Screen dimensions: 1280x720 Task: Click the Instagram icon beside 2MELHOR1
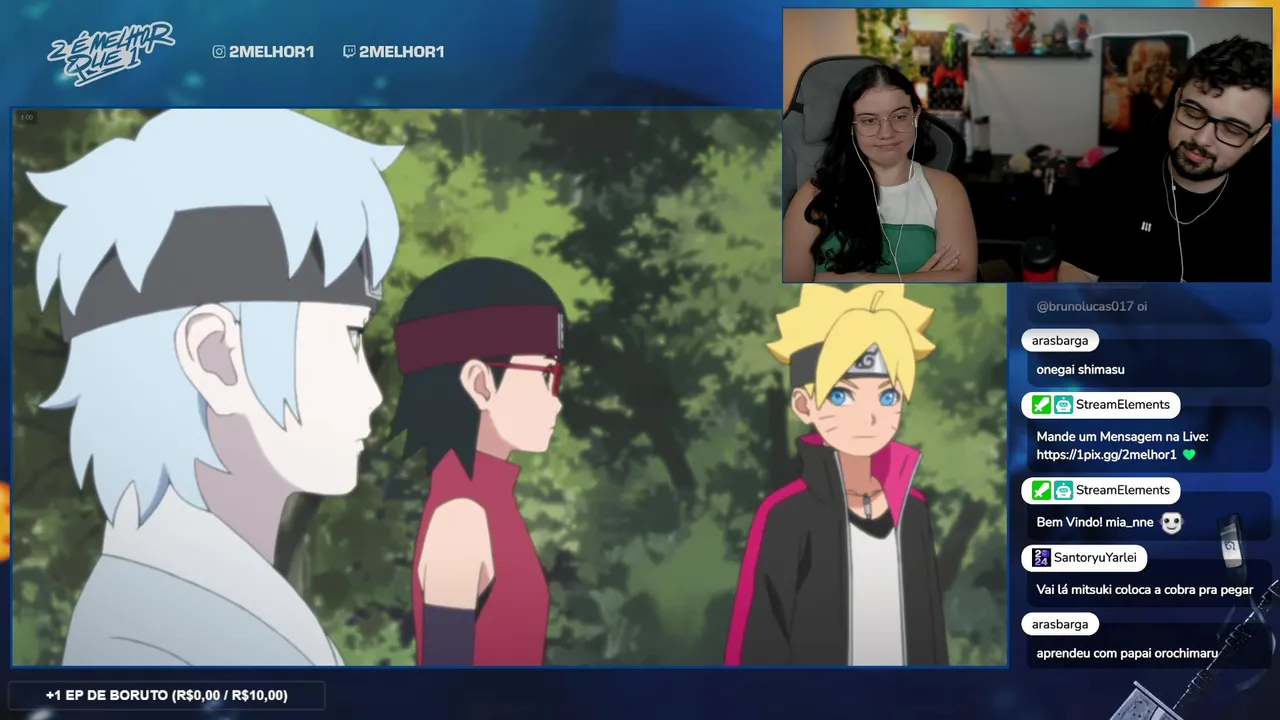click(219, 51)
